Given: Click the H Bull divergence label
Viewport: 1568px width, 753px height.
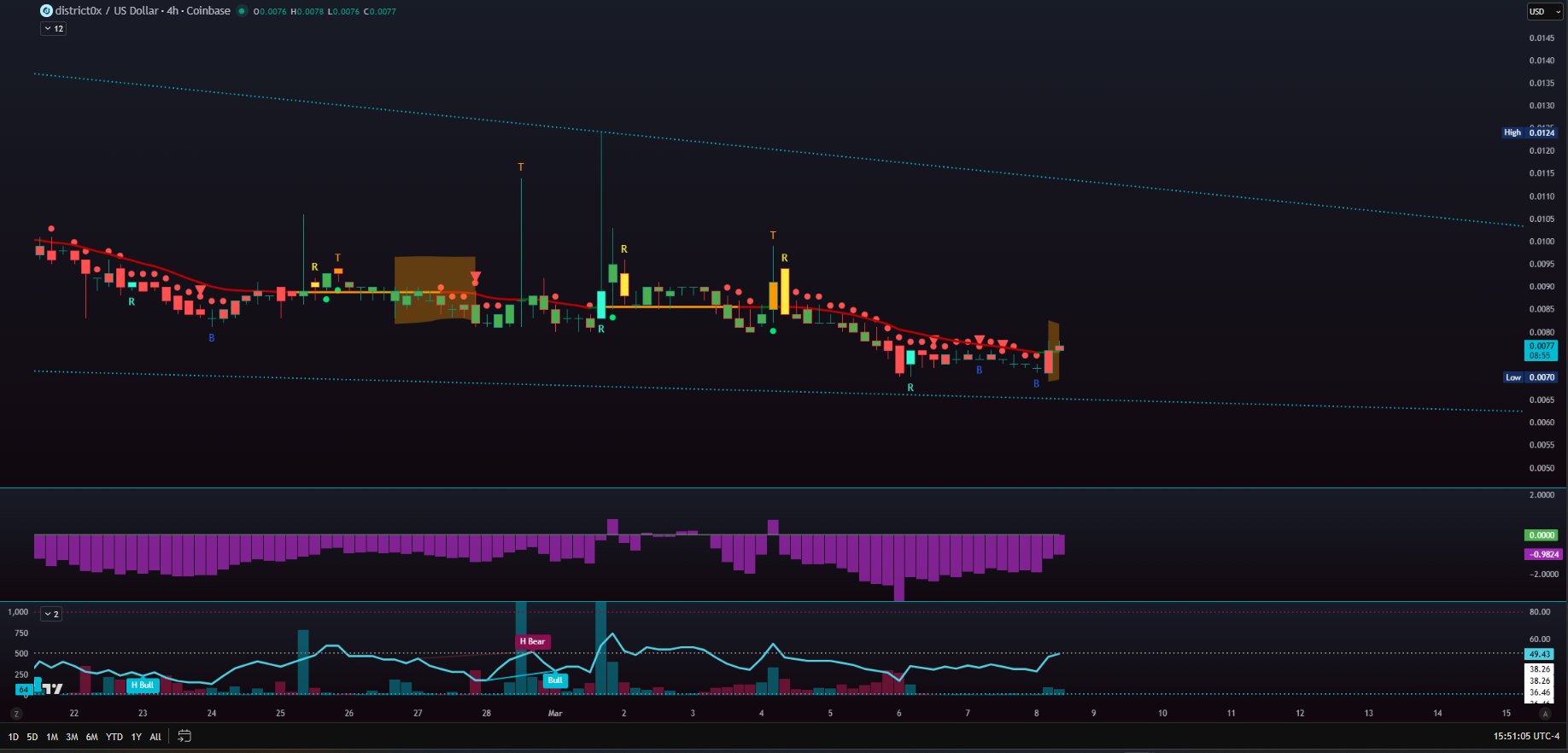Looking at the screenshot, I should (x=143, y=685).
